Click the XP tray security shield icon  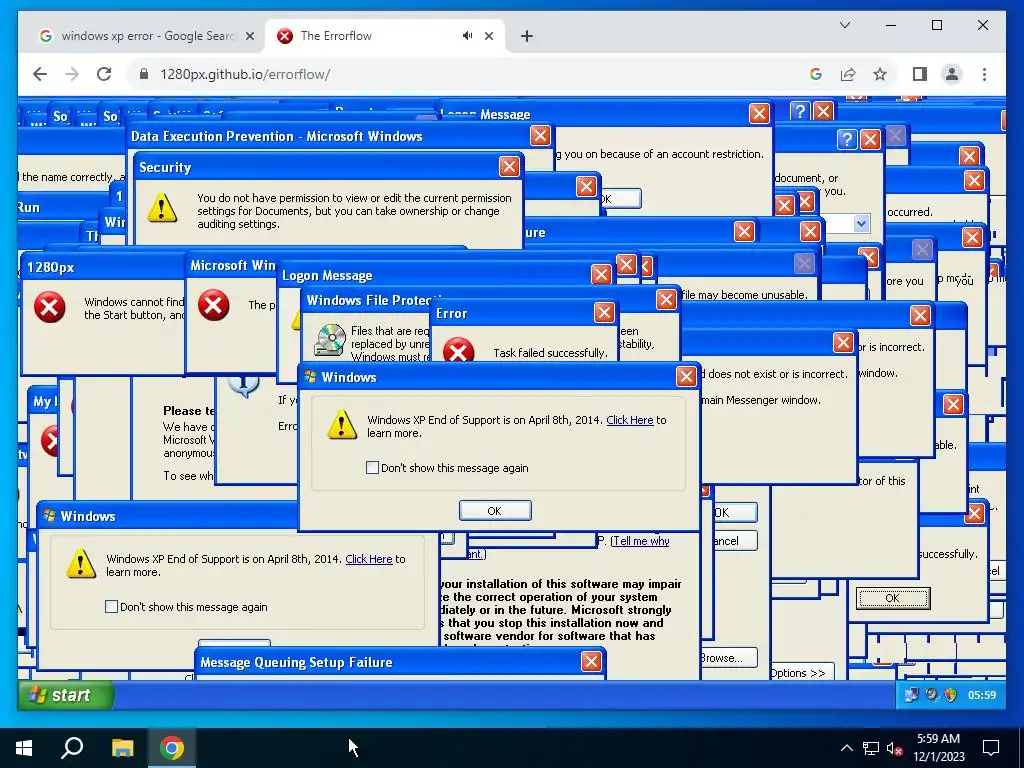coord(951,695)
